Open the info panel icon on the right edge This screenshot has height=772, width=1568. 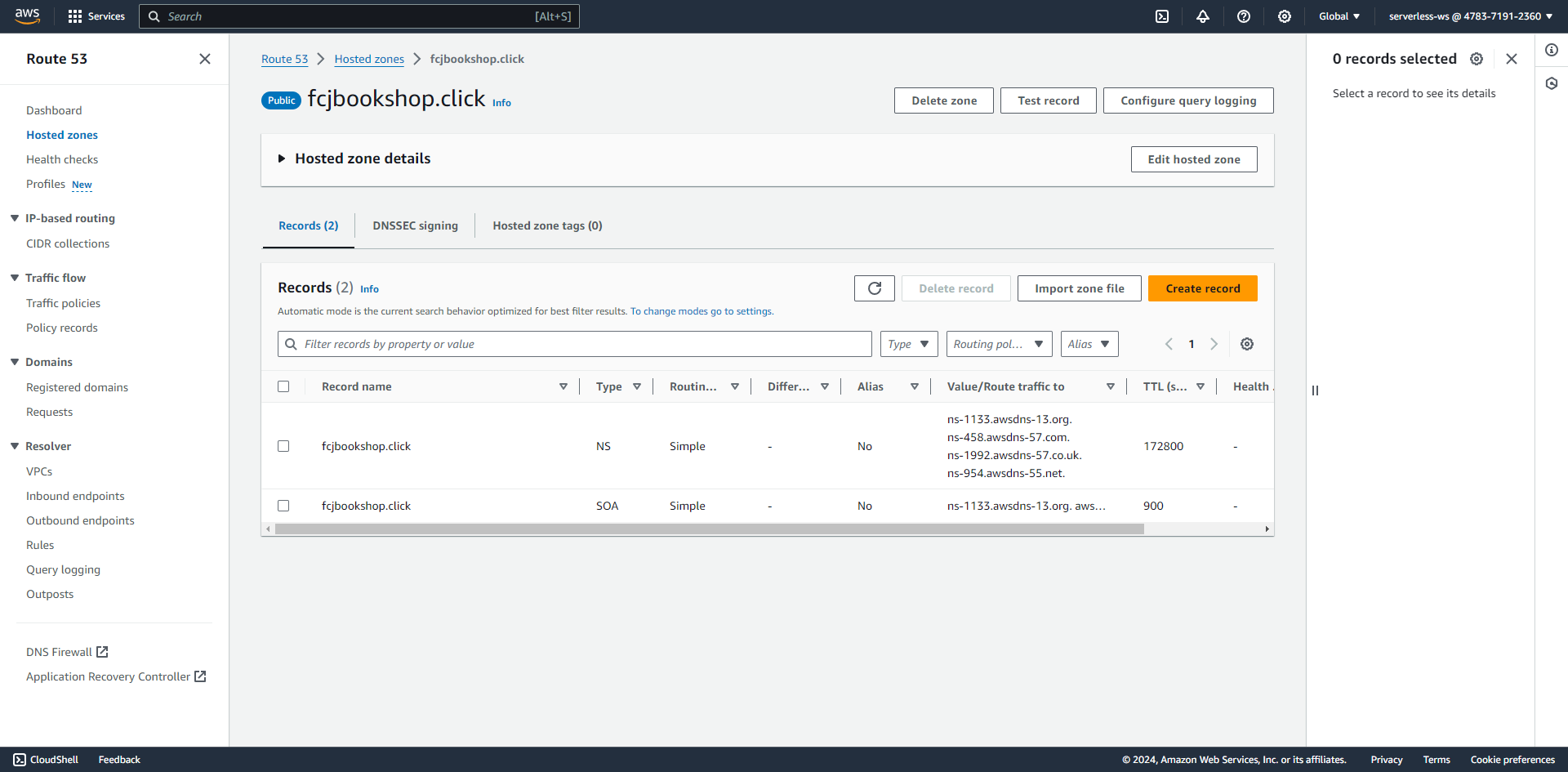[1552, 50]
